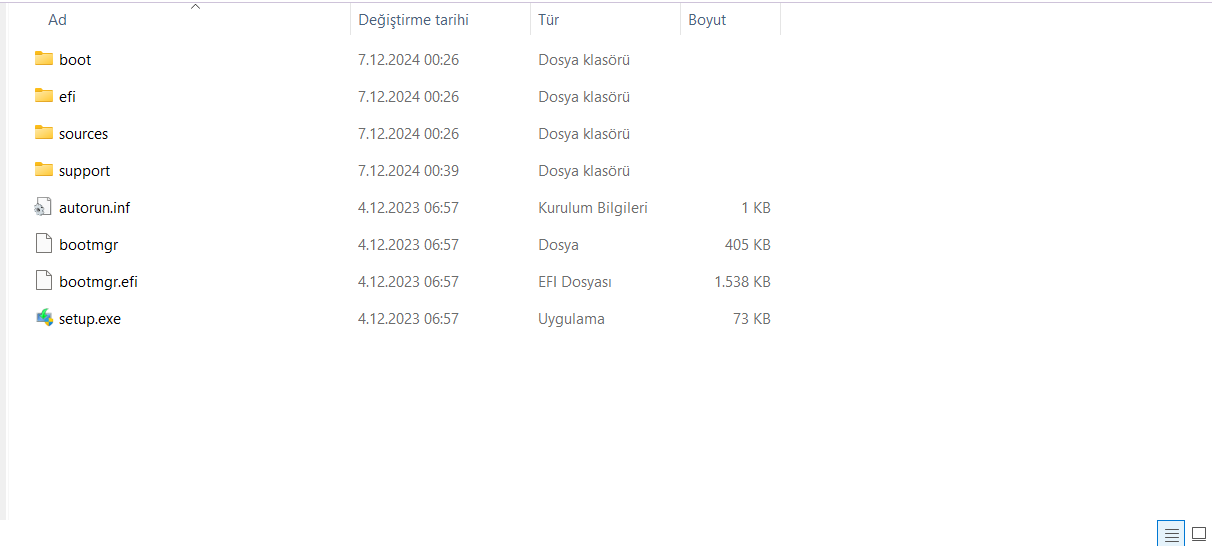
Task: Click the sources folder icon
Action: [43, 133]
